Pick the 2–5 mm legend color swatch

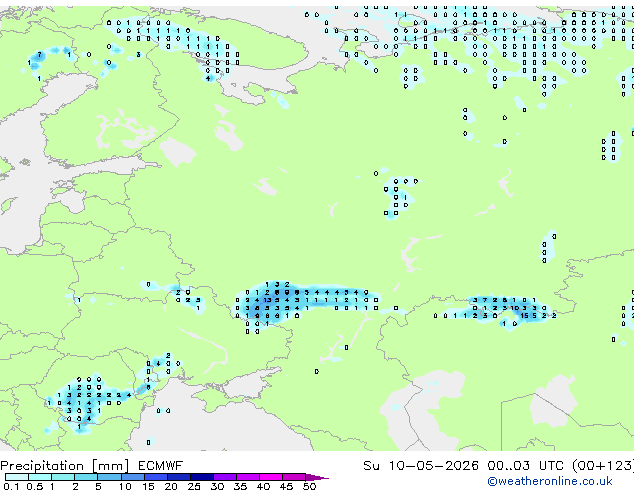(86, 477)
